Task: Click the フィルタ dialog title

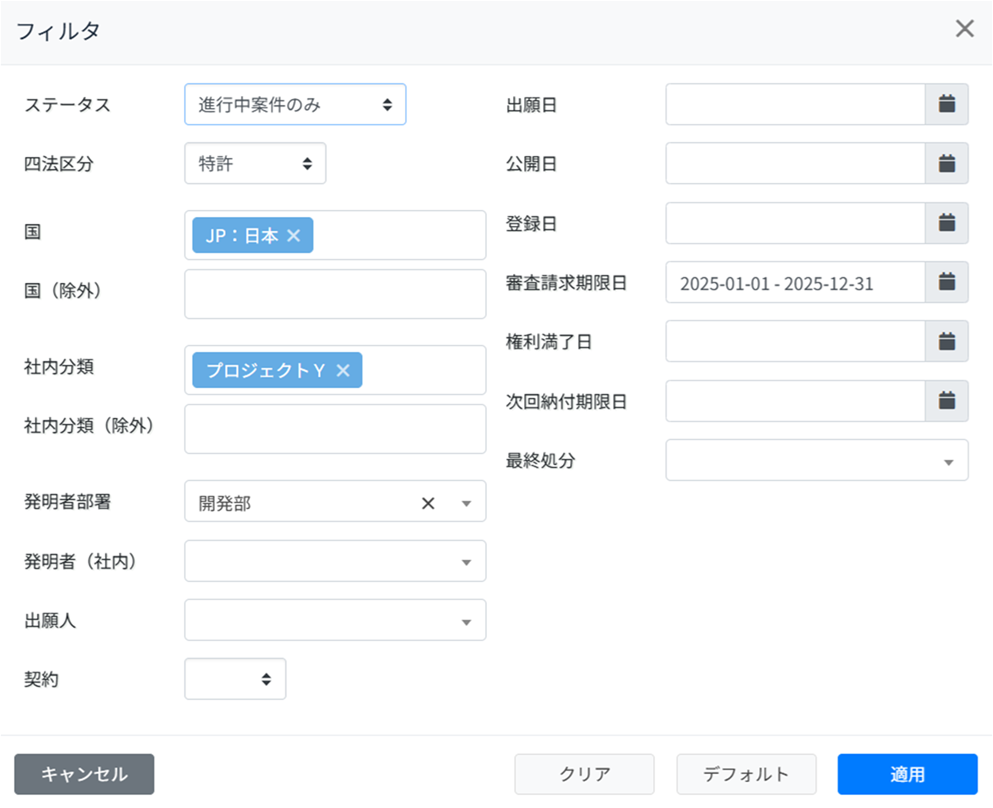Action: (58, 30)
